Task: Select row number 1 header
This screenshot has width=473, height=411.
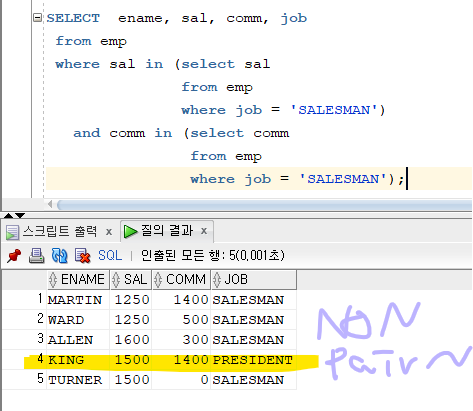Action: point(25,299)
